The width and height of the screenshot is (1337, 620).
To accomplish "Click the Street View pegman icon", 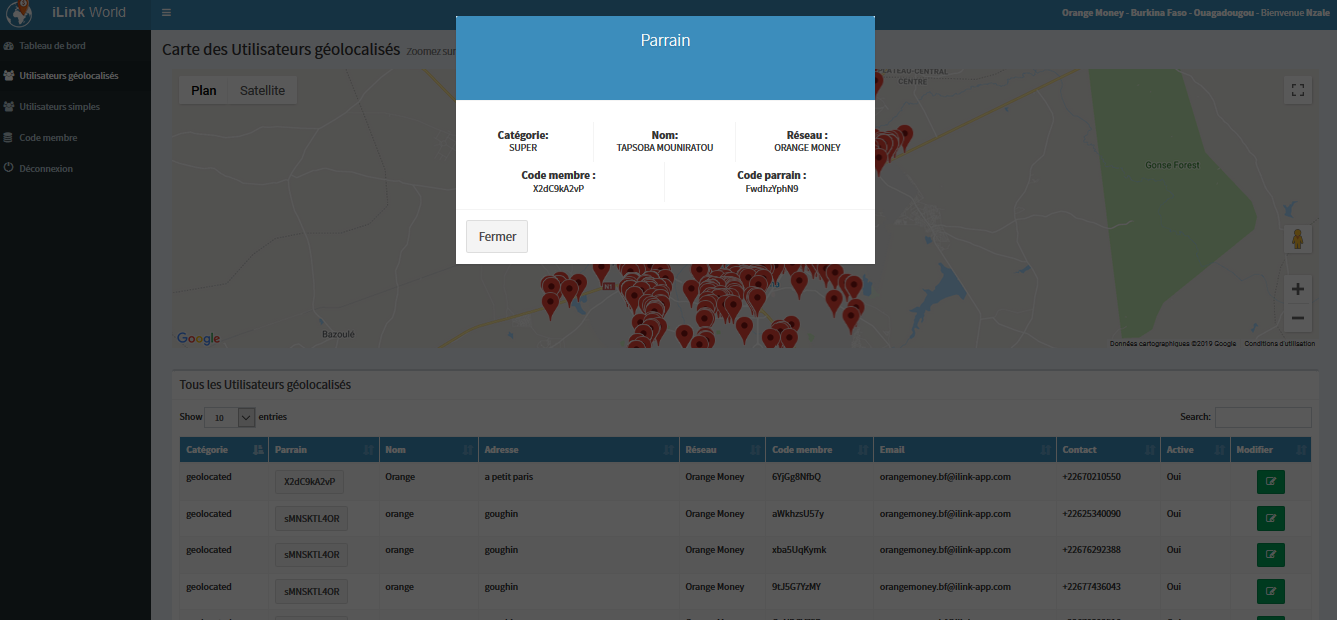I will pyautogui.click(x=1298, y=240).
